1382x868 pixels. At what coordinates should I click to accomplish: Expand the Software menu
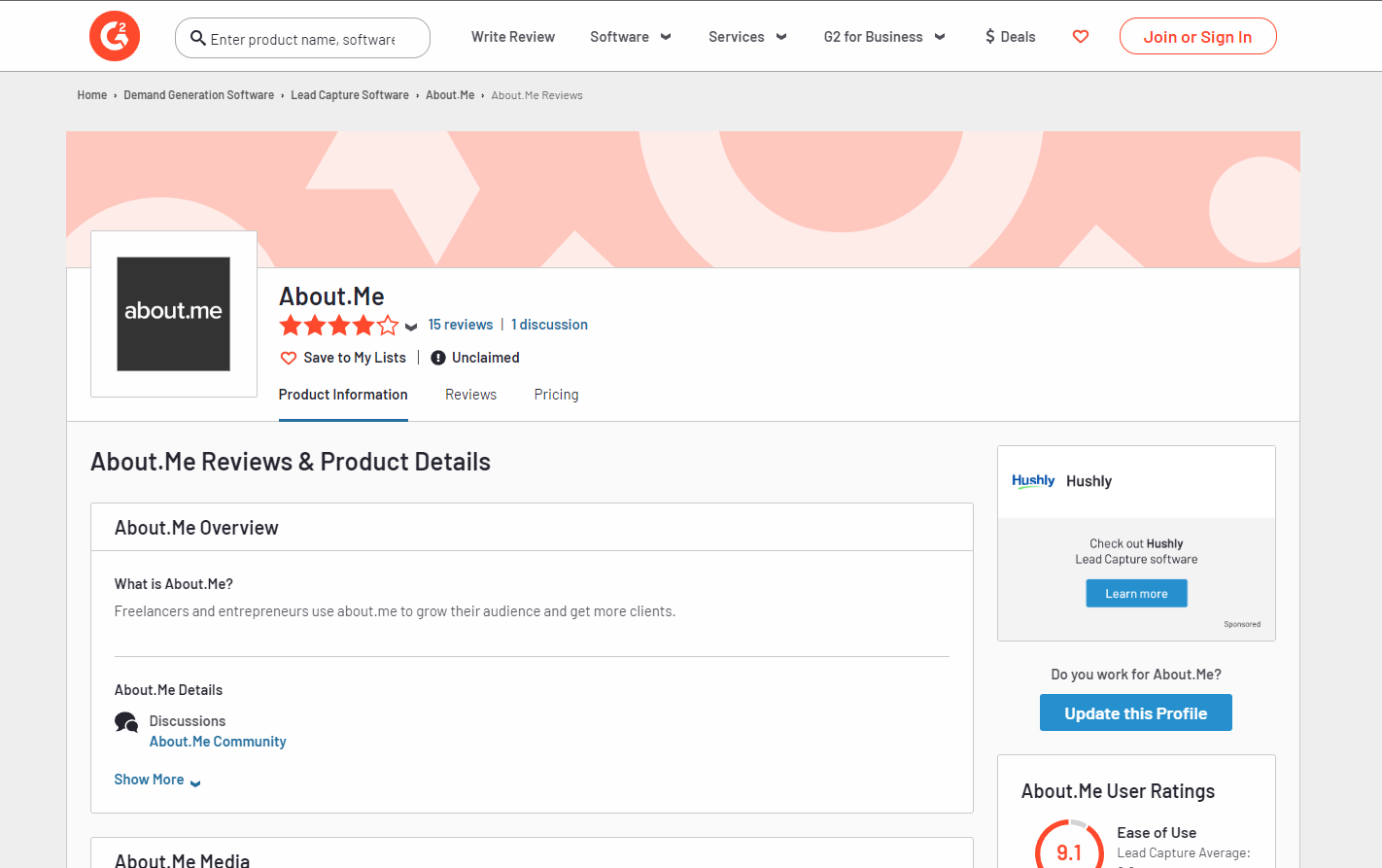[631, 37]
